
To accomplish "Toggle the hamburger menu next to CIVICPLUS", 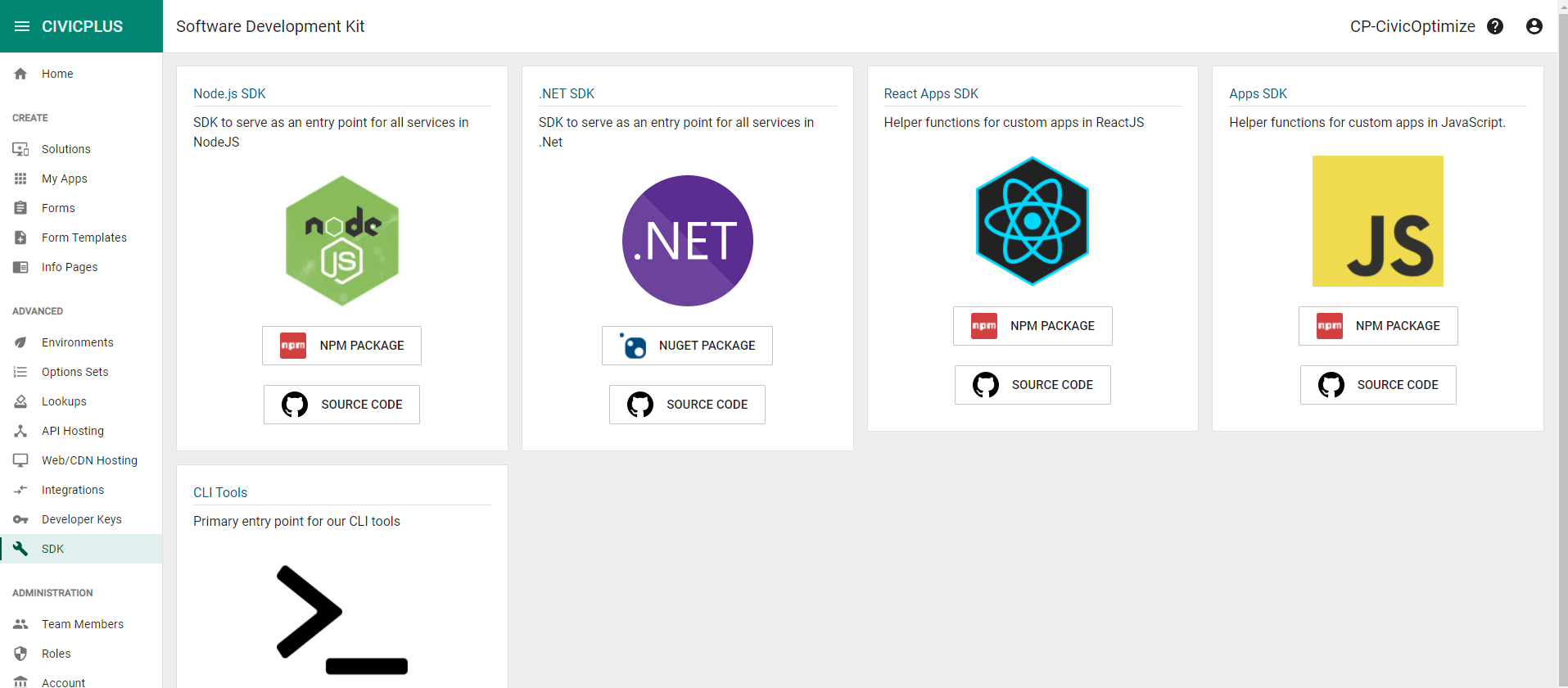I will pos(22,26).
